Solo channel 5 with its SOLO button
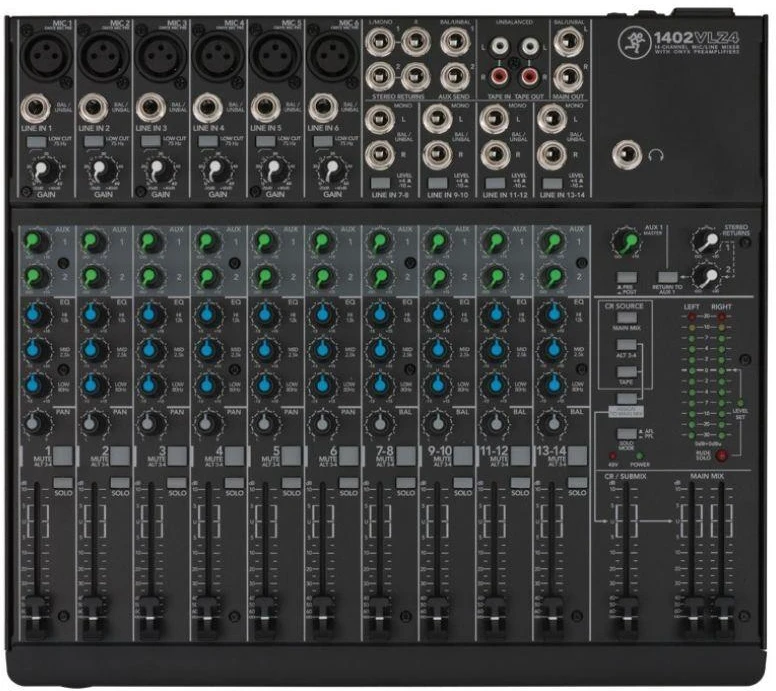776x691 pixels. point(291,483)
